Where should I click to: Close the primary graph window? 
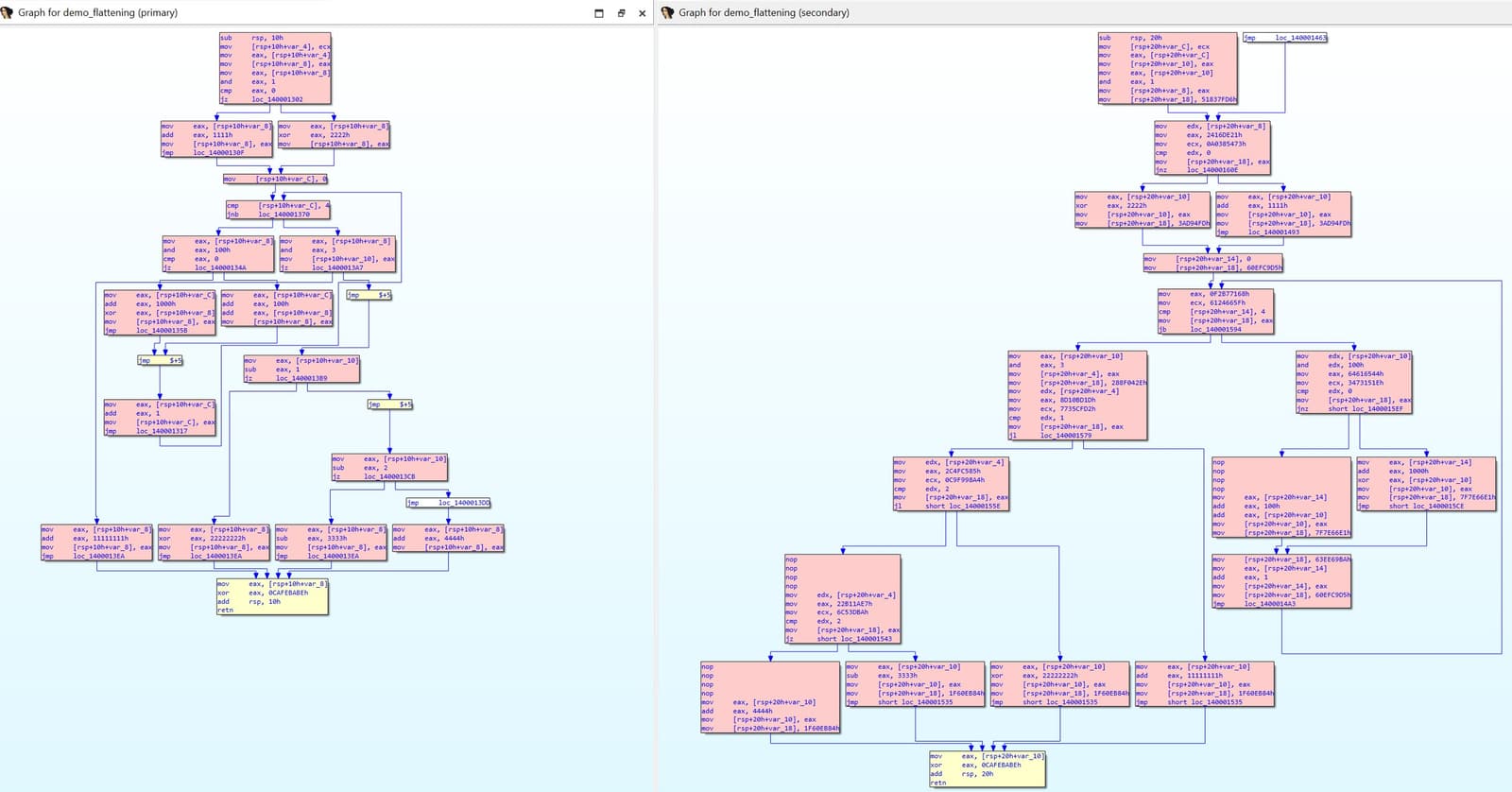click(x=643, y=13)
